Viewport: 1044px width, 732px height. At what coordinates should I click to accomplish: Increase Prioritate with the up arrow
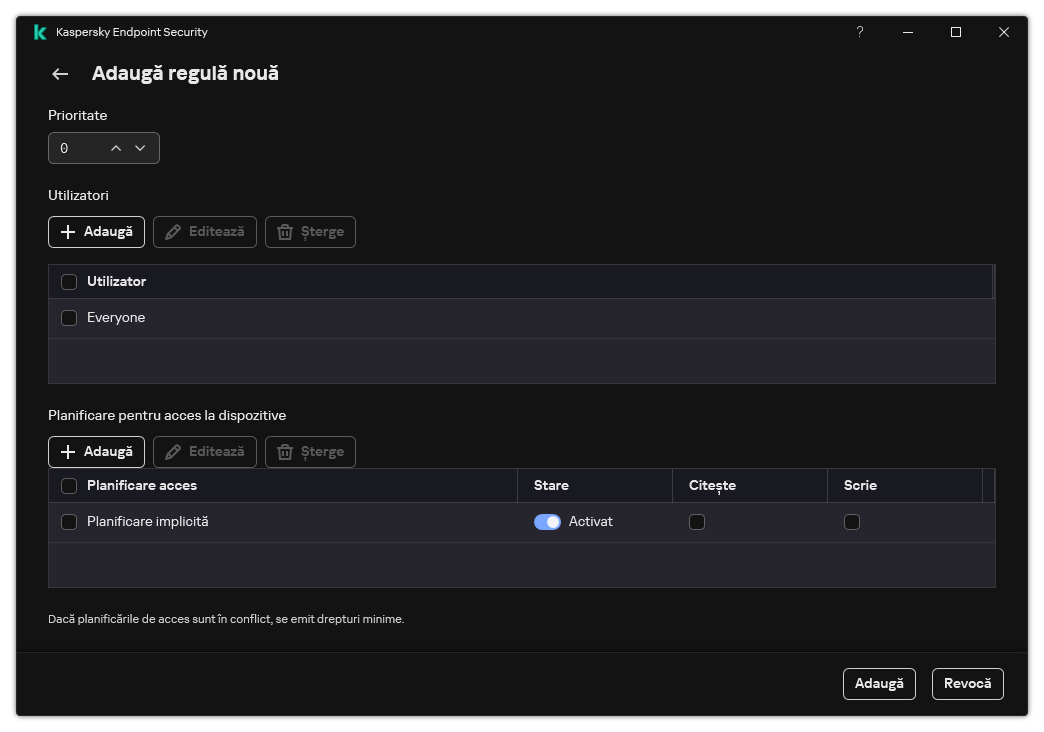pos(116,147)
